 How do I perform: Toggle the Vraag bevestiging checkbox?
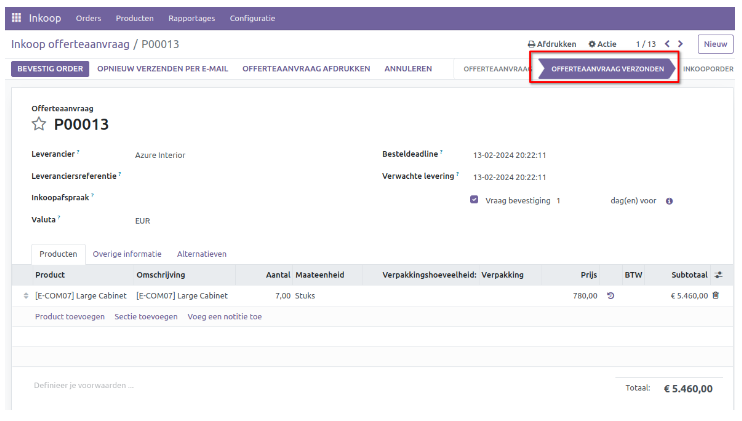(x=474, y=200)
